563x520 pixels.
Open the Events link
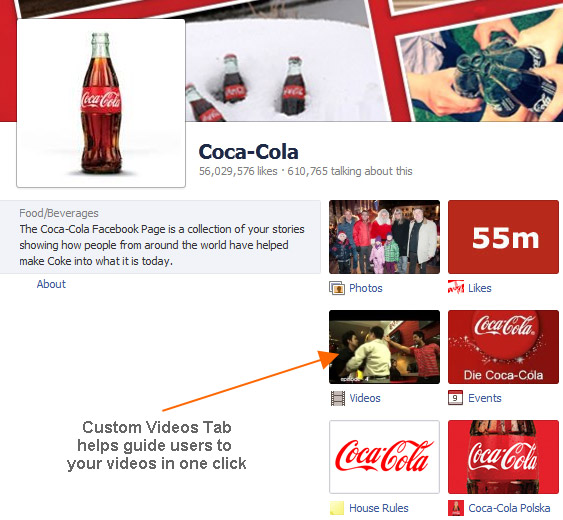[x=485, y=398]
